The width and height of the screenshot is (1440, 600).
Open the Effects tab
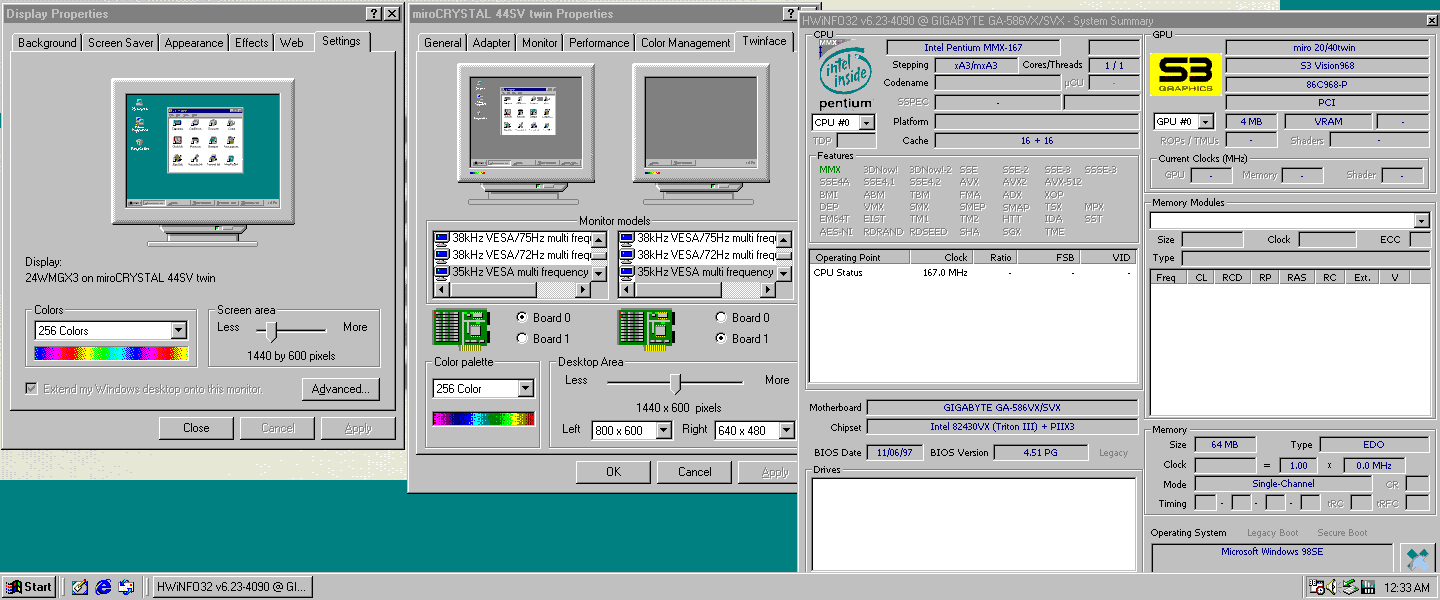click(252, 43)
